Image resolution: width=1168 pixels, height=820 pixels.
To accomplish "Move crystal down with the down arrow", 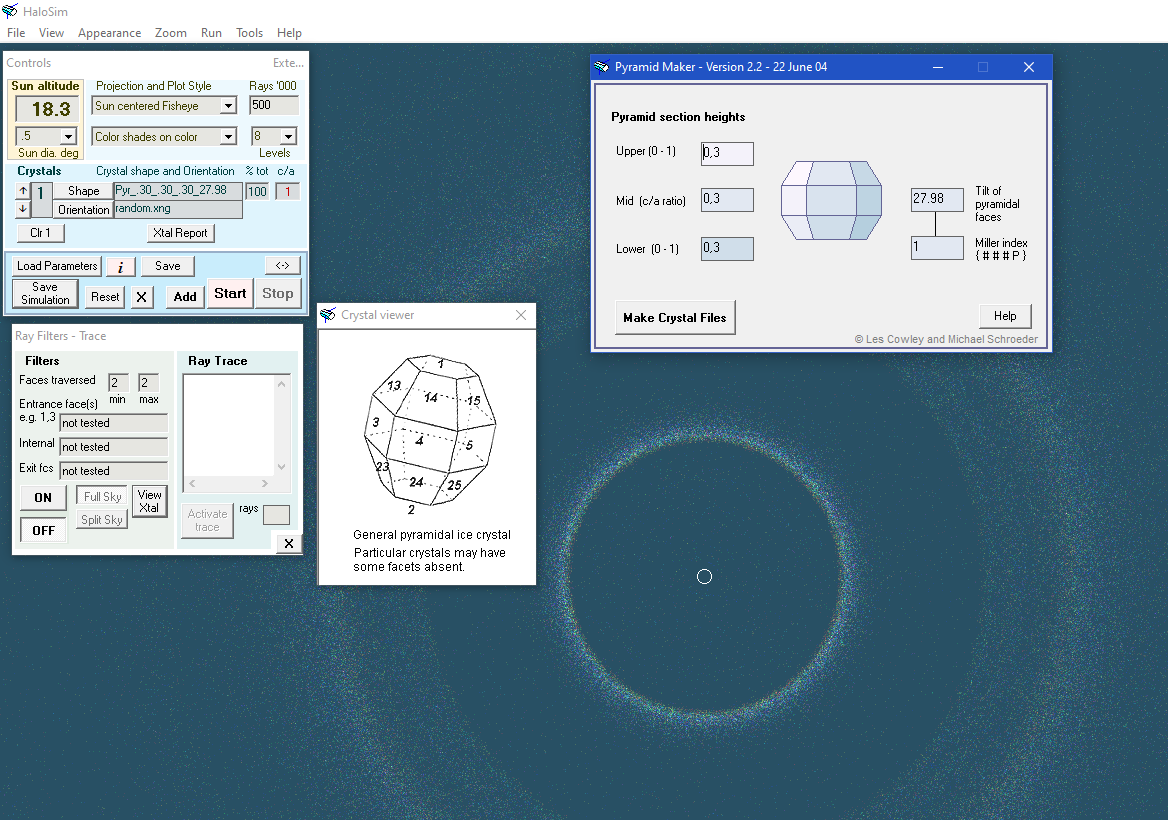I will click(23, 209).
